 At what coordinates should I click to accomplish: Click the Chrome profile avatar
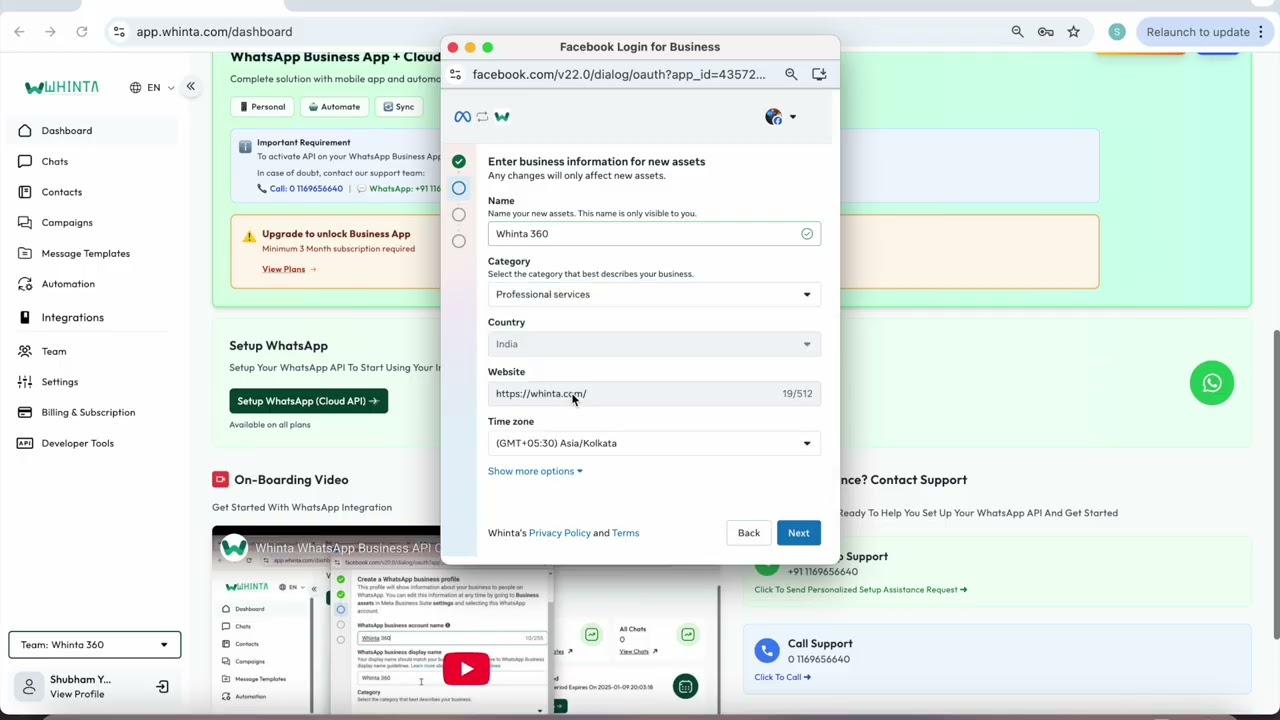(1117, 32)
